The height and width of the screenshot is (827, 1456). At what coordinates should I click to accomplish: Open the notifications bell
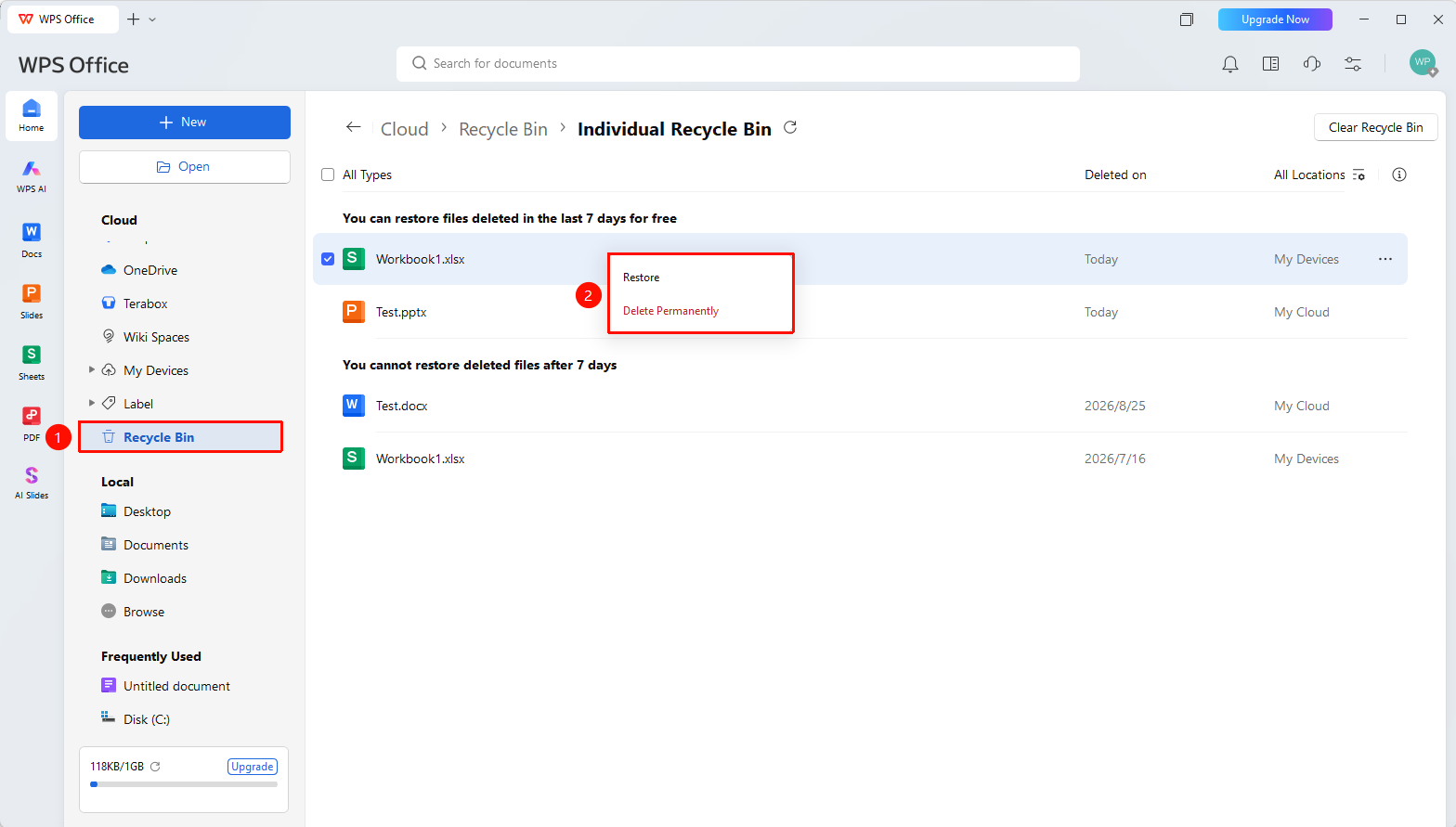(x=1230, y=64)
